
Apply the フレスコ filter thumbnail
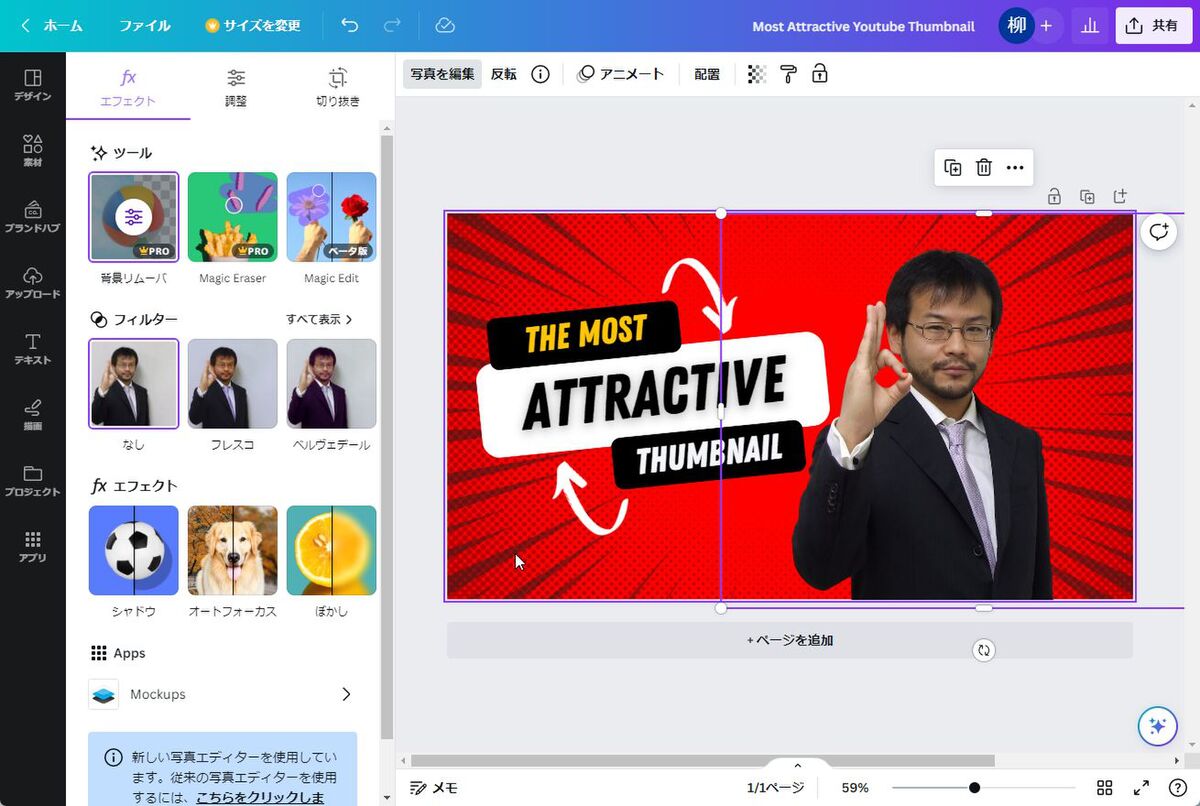(233, 384)
